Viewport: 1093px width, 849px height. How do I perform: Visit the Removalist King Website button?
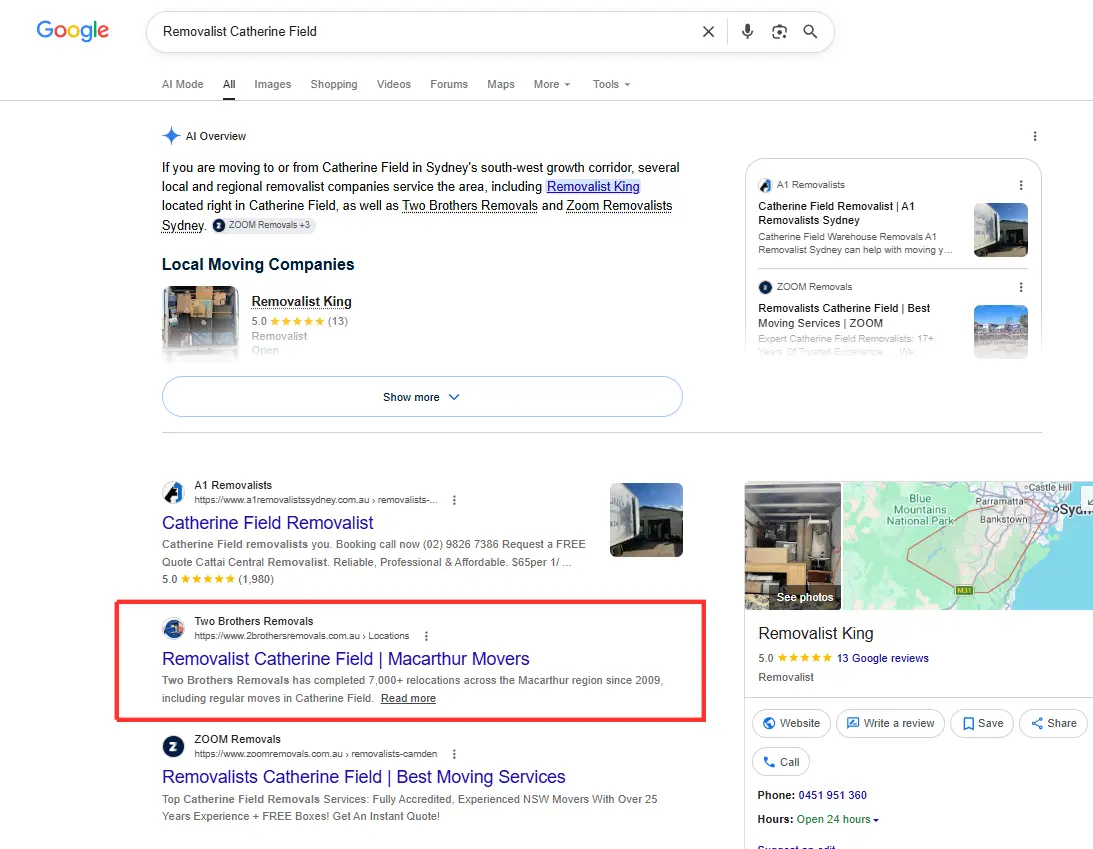(791, 724)
